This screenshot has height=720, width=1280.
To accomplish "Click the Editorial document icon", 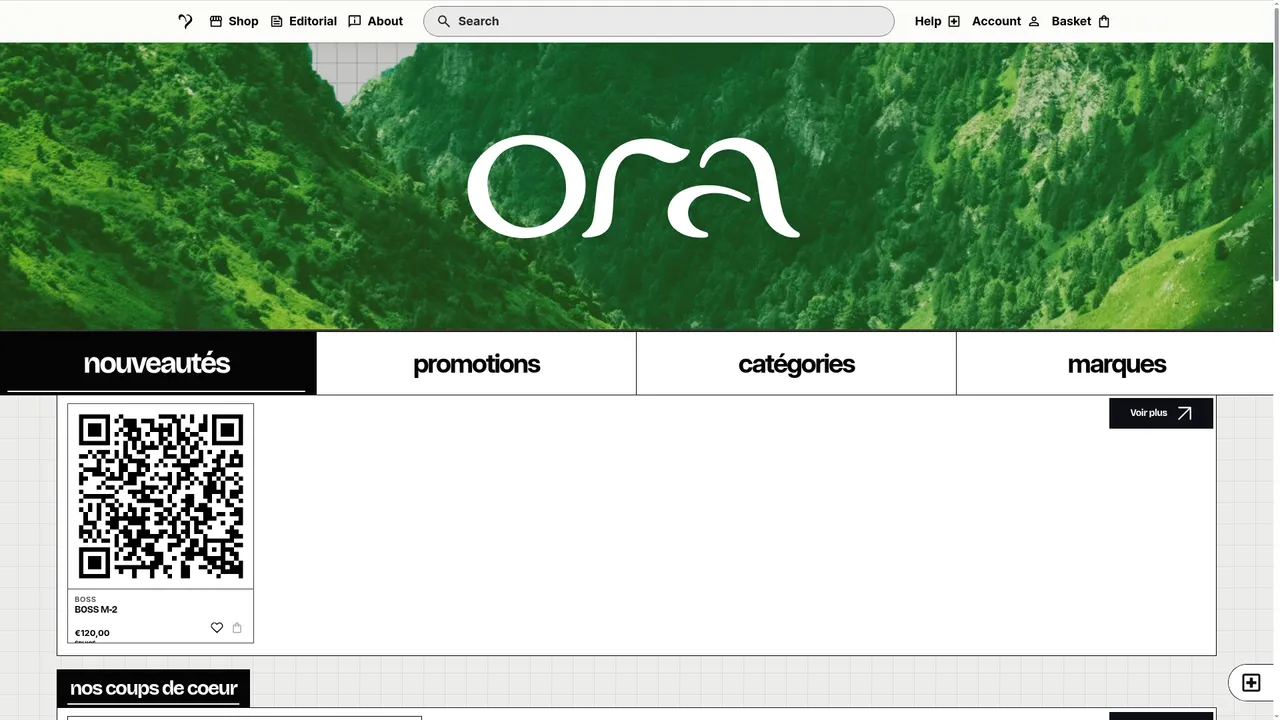I will [x=277, y=21].
